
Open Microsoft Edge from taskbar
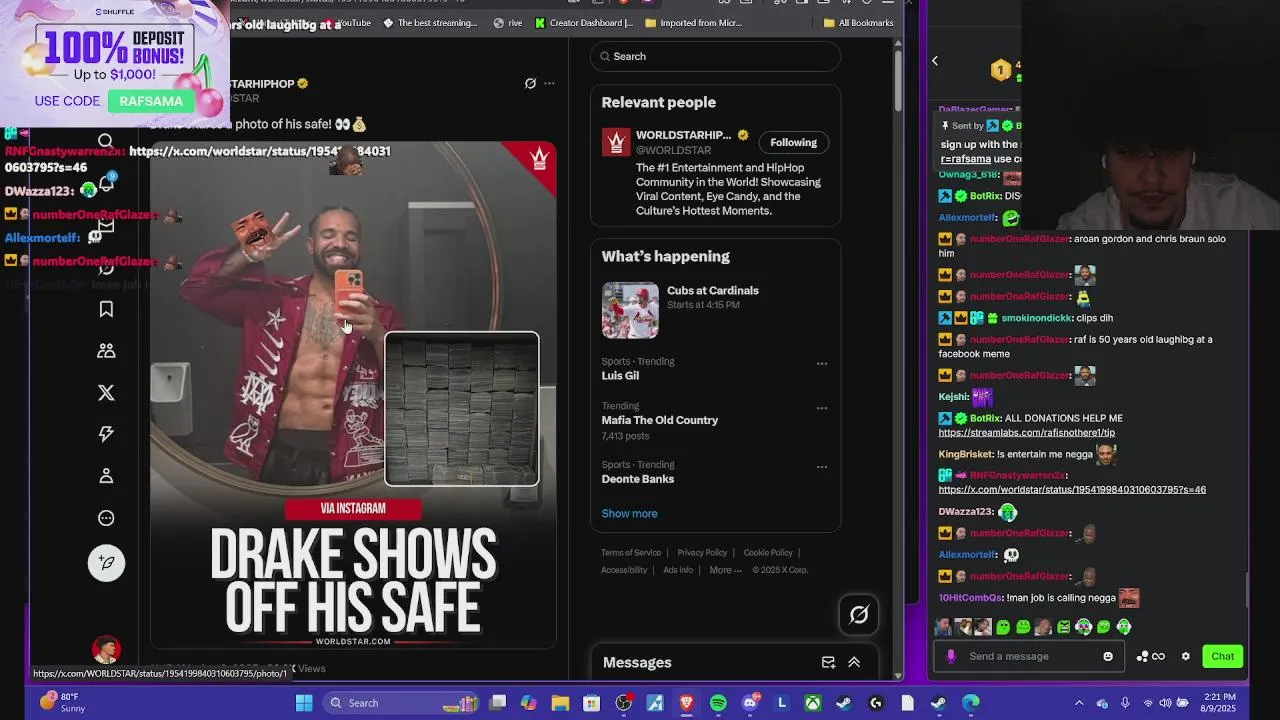[971, 703]
